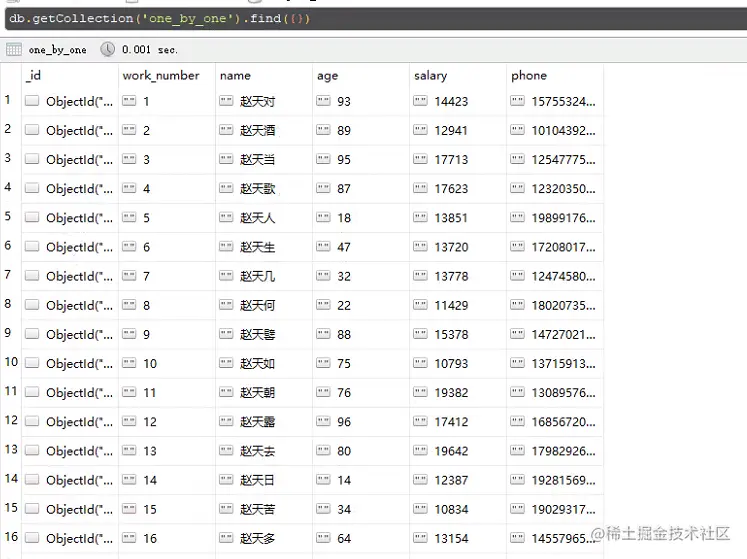Click the query input db.getCollection('one_by_one')
This screenshot has height=559, width=747.
(x=376, y=19)
